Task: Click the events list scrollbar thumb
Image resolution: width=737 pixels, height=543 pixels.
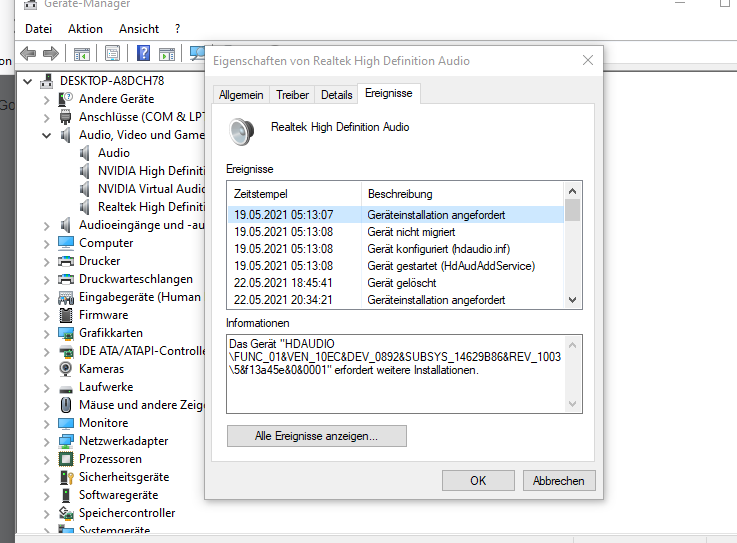Action: click(572, 210)
